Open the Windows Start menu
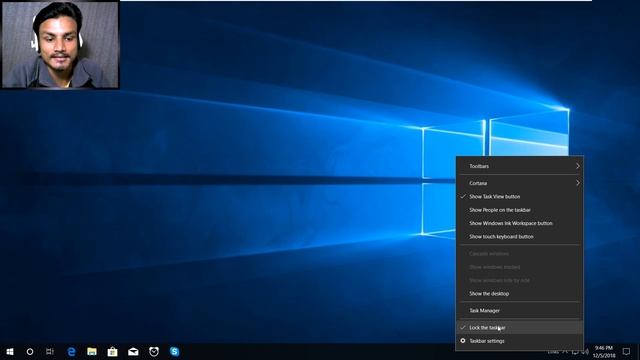Viewport: 640px width, 360px height. [x=10, y=351]
